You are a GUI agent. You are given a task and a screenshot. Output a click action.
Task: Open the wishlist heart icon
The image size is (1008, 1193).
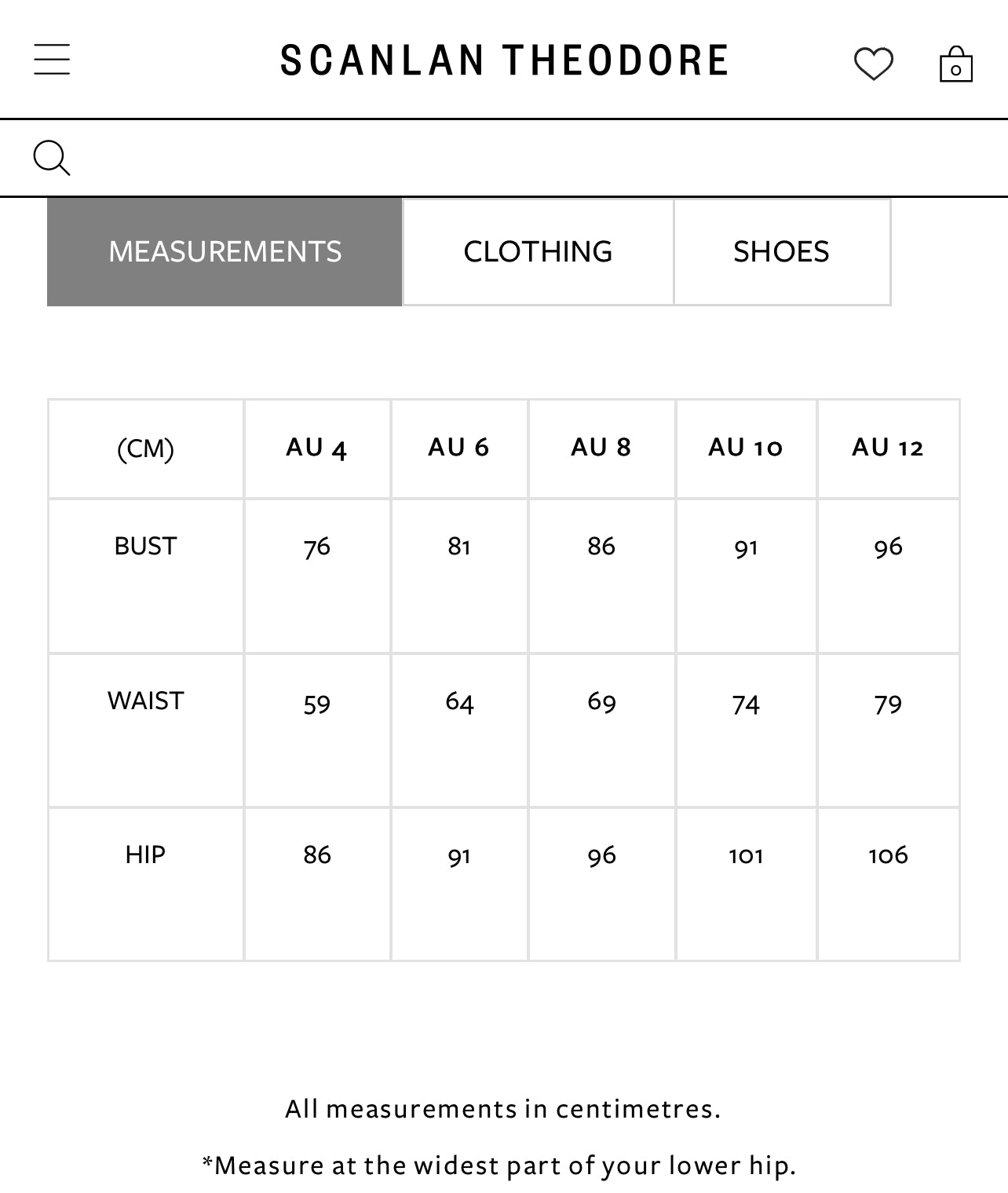pos(873,64)
